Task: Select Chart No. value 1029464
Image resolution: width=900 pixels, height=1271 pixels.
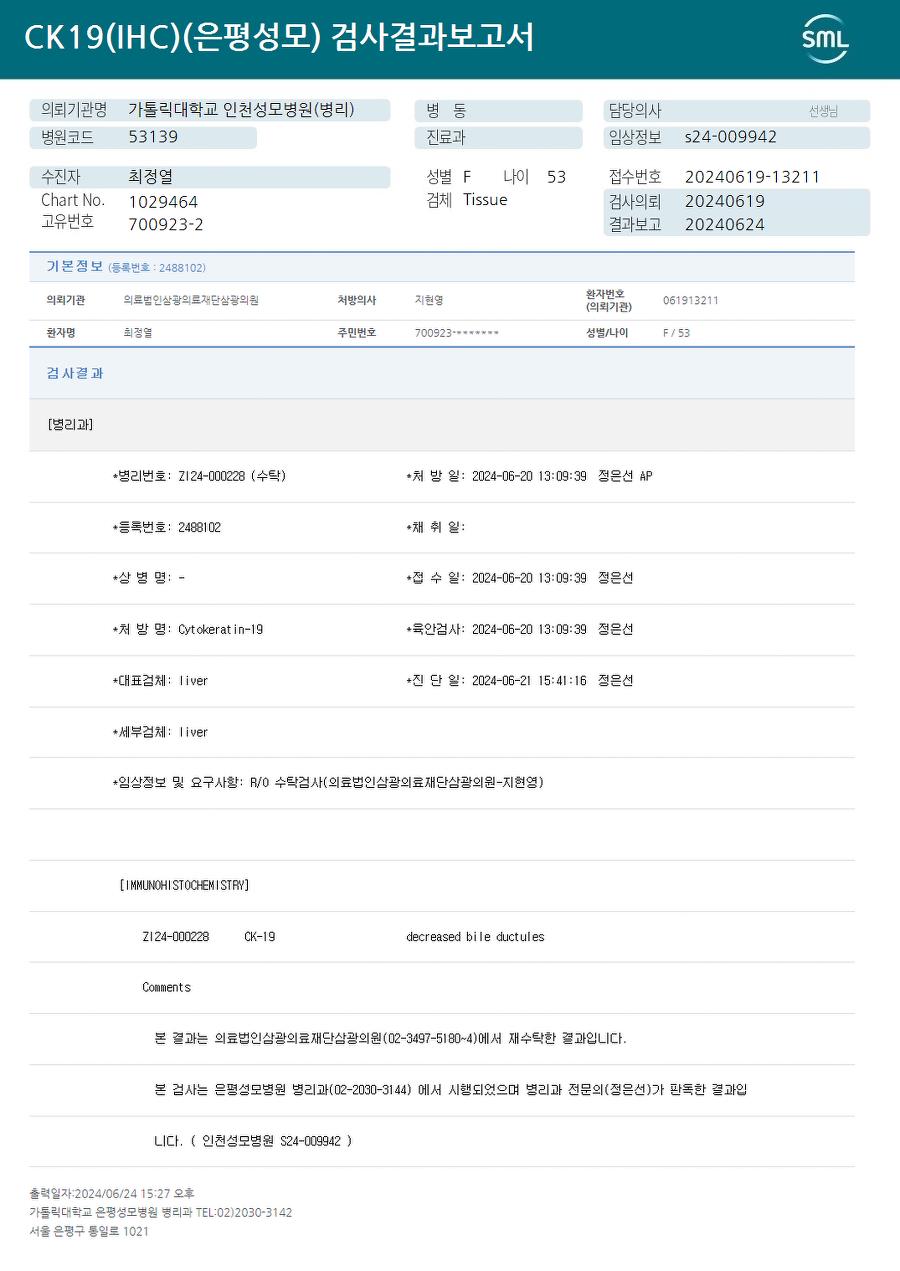Action: pyautogui.click(x=163, y=202)
